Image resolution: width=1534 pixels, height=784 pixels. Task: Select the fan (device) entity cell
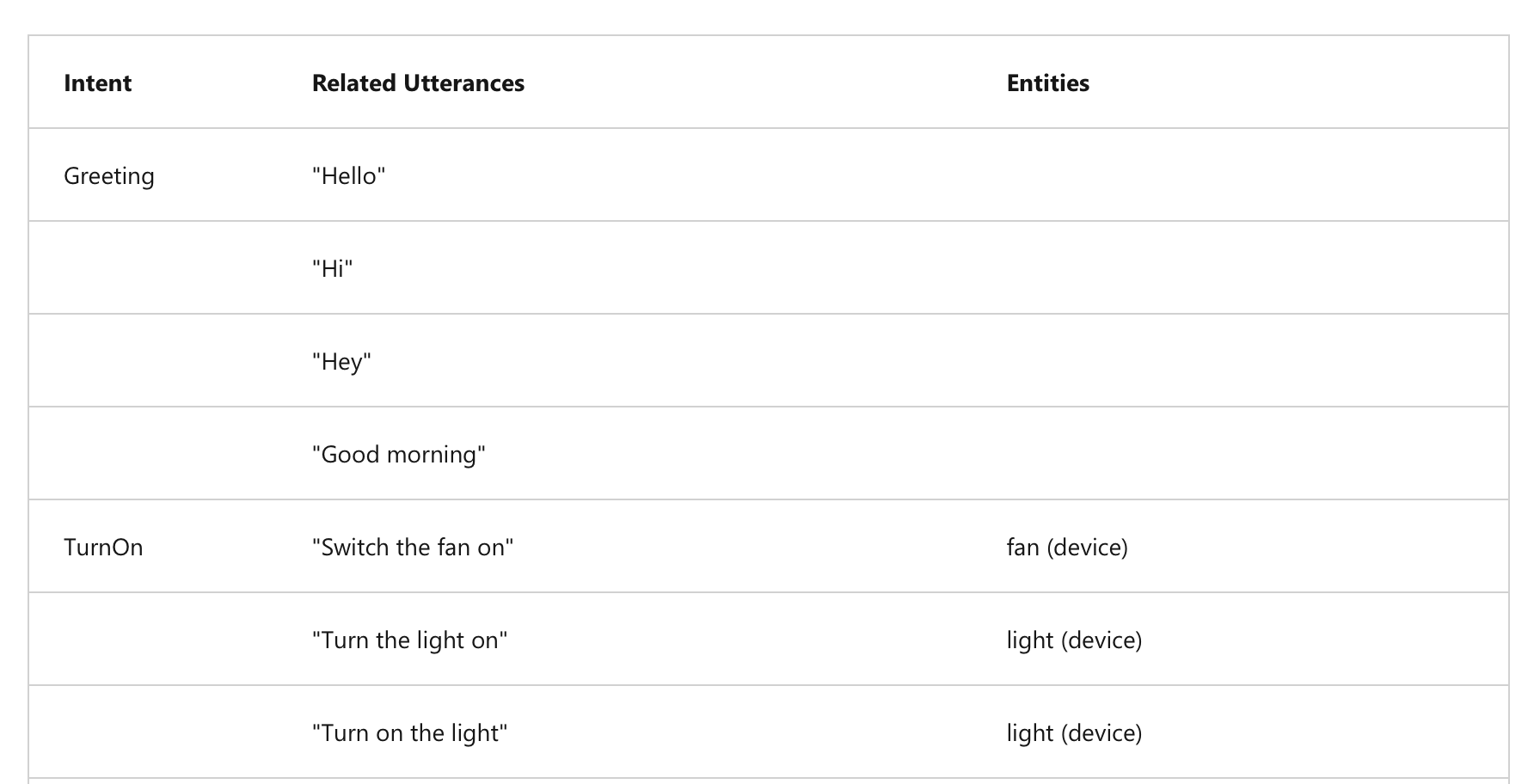pyautogui.click(x=1066, y=548)
